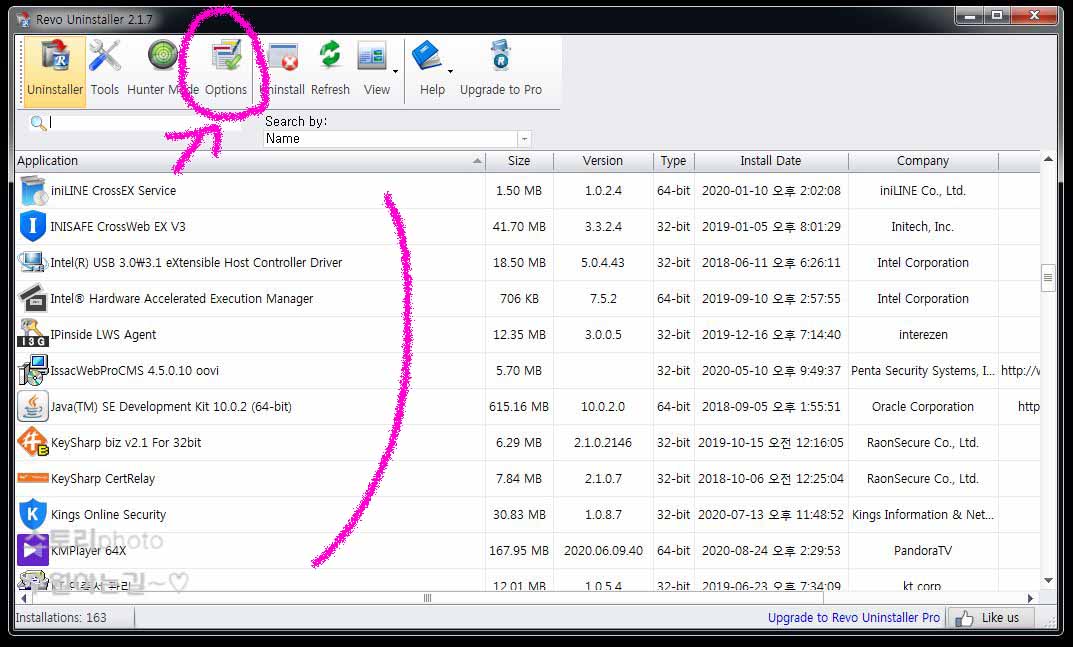Refresh the installed programs list
1073x647 pixels.
coord(331,56)
